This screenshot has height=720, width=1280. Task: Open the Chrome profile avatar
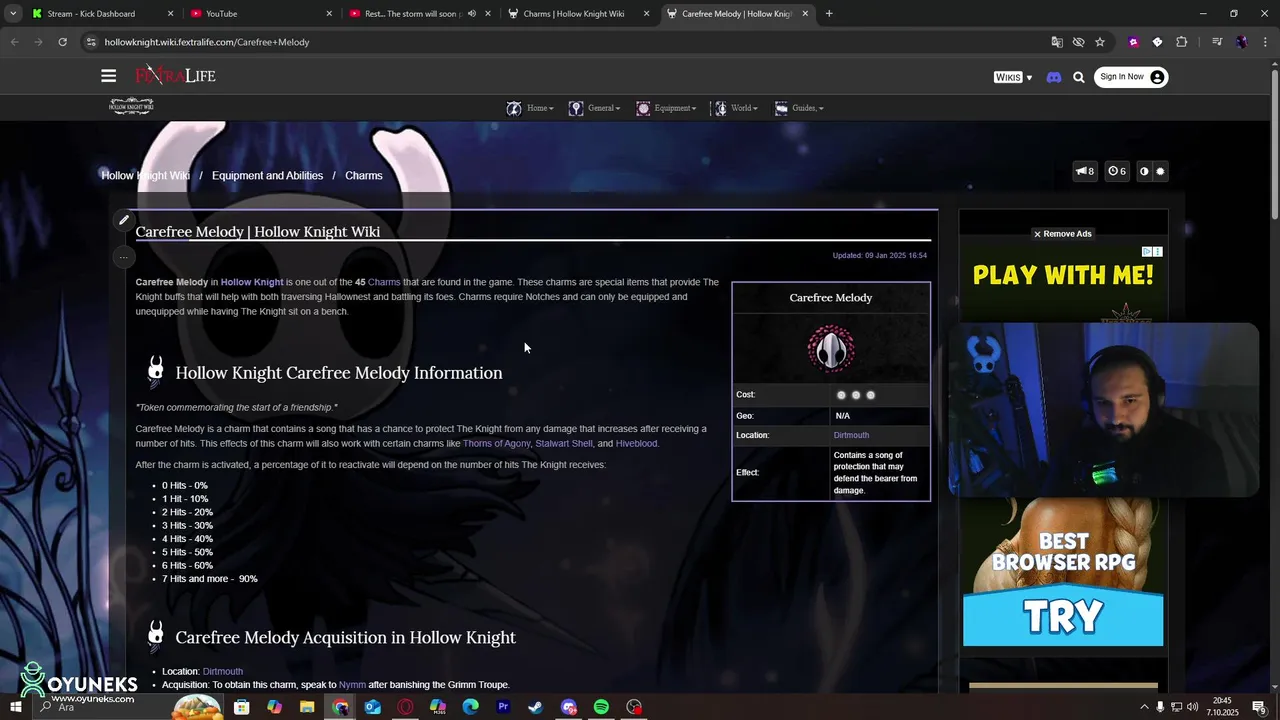pos(1241,42)
